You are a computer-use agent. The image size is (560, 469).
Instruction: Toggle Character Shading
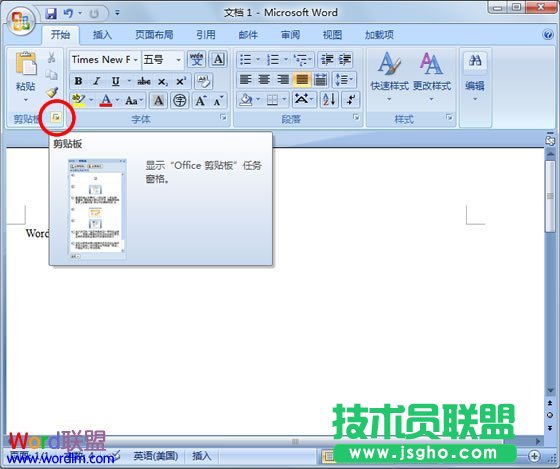click(x=158, y=100)
